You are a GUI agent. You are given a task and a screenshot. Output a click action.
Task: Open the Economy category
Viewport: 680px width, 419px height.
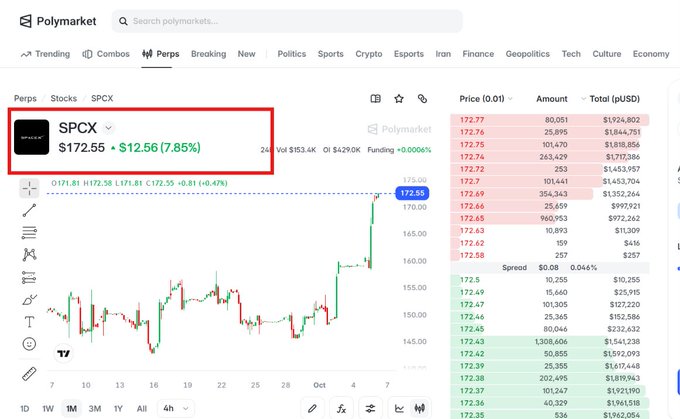click(651, 54)
